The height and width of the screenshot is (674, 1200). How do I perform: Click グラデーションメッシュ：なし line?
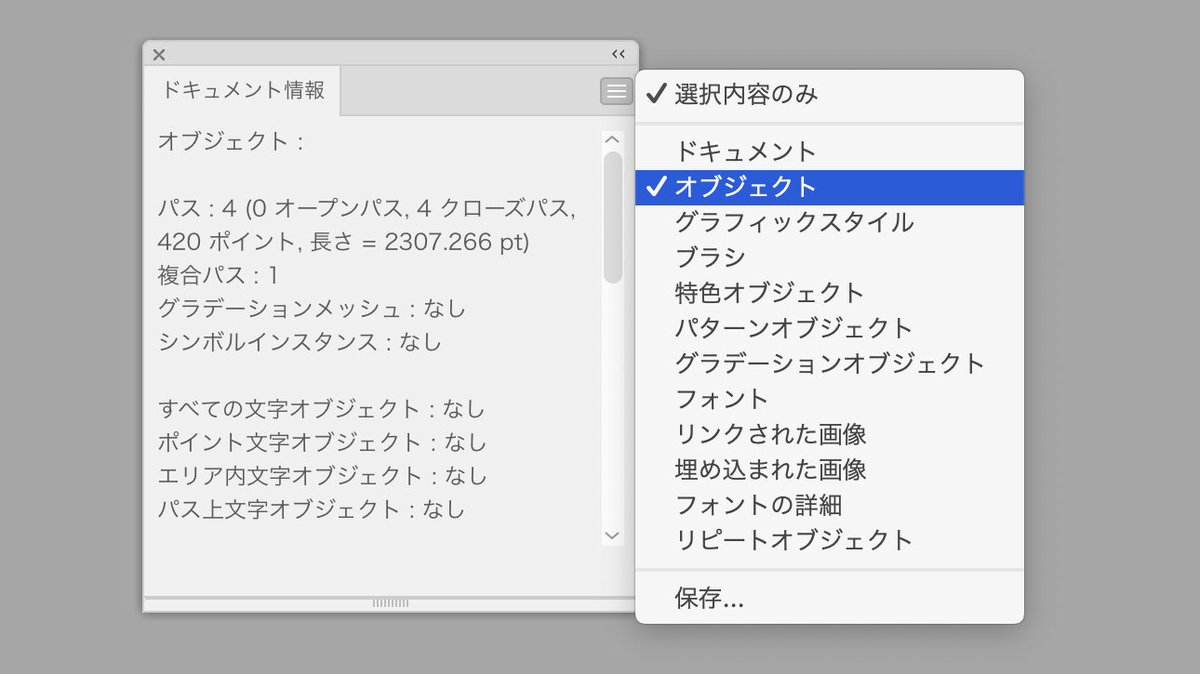(x=312, y=309)
